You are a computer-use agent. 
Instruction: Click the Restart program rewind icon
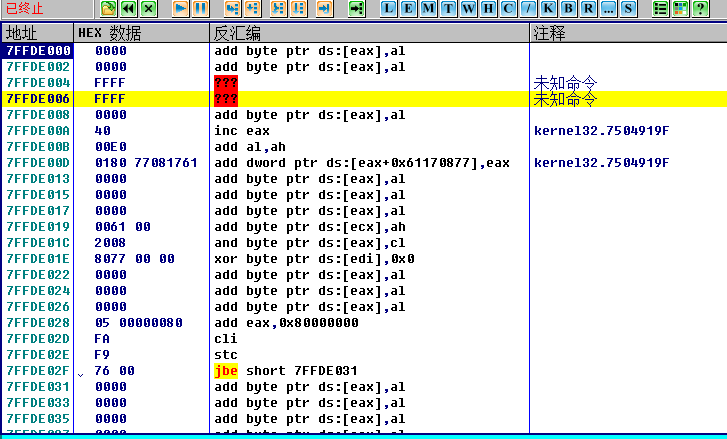[x=128, y=8]
